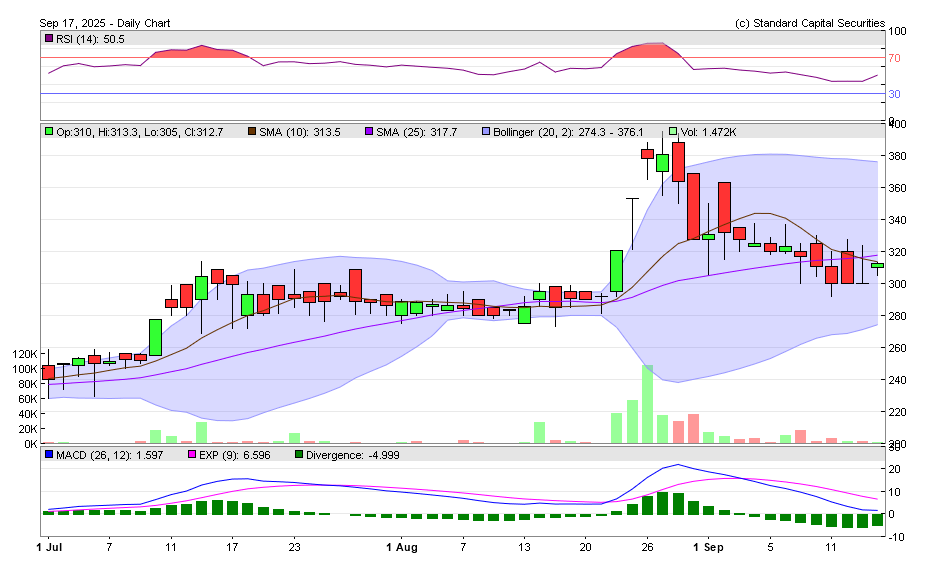Click the 'SMA (10): 313.5' label

[300, 132]
